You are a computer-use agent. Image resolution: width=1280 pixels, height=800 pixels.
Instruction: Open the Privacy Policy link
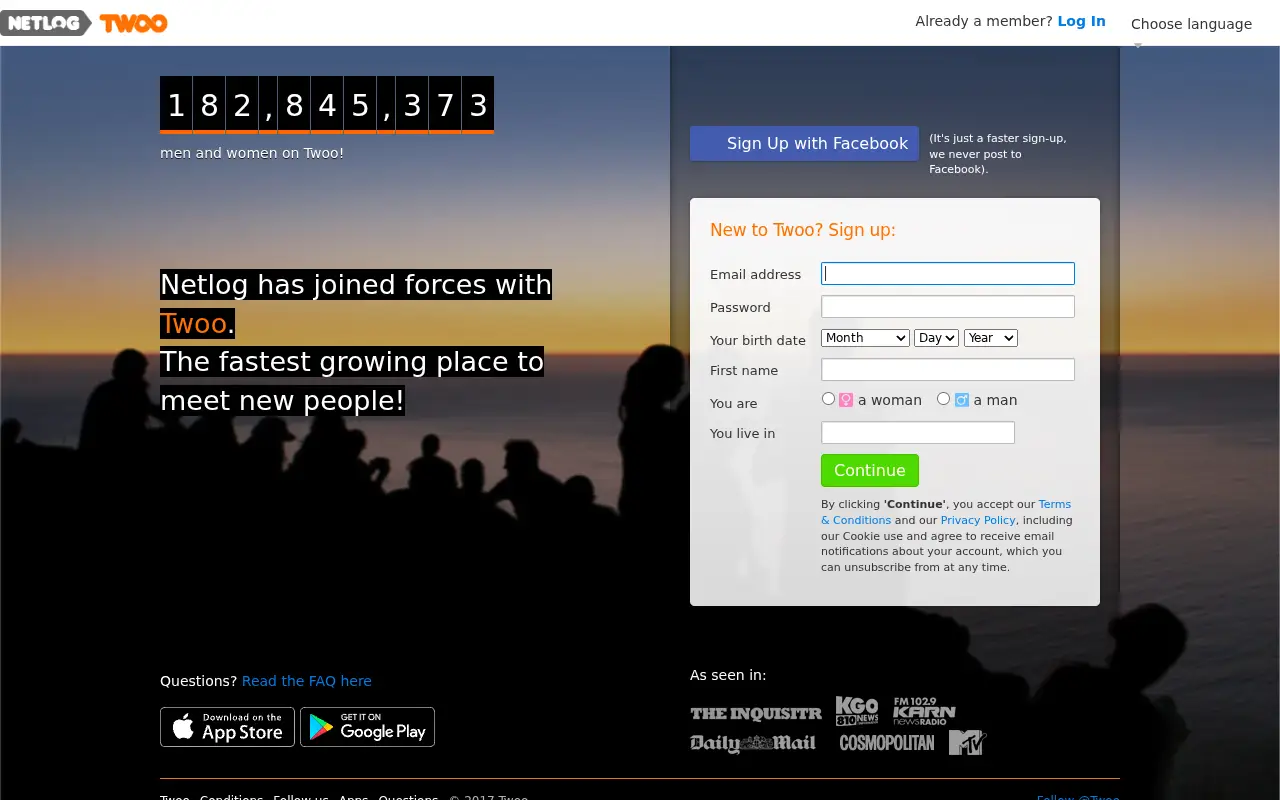(x=978, y=520)
